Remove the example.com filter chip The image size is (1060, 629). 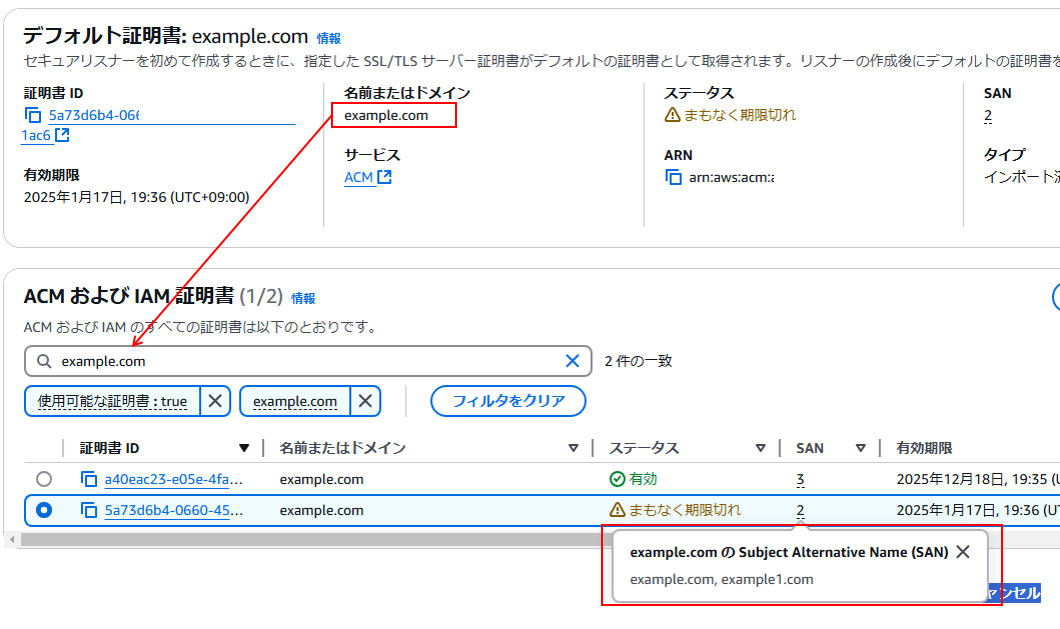click(365, 401)
